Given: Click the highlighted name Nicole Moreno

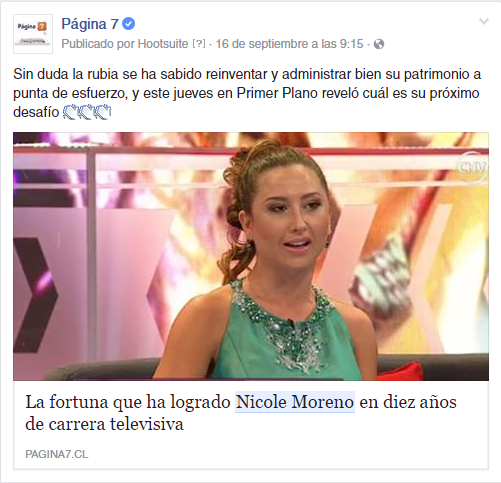Looking at the screenshot, I should pyautogui.click(x=295, y=402).
